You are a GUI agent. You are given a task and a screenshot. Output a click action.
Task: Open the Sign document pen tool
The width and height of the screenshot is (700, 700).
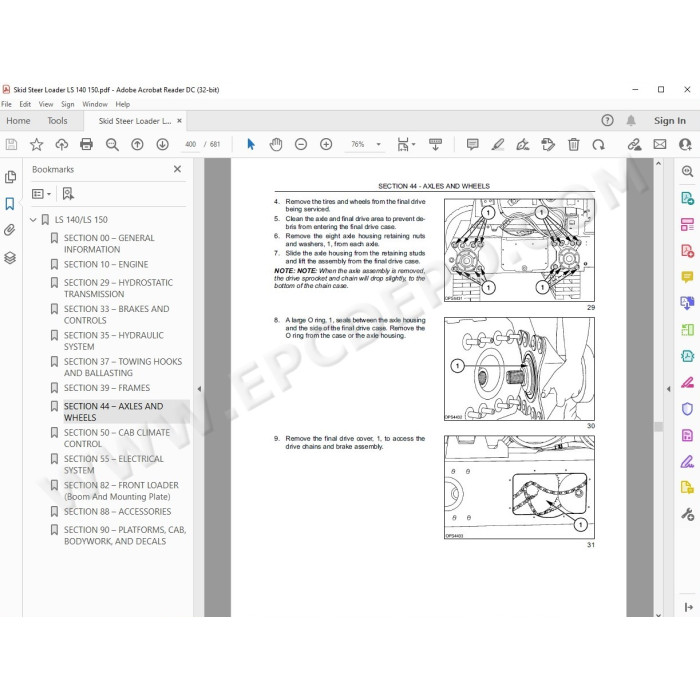[x=523, y=144]
